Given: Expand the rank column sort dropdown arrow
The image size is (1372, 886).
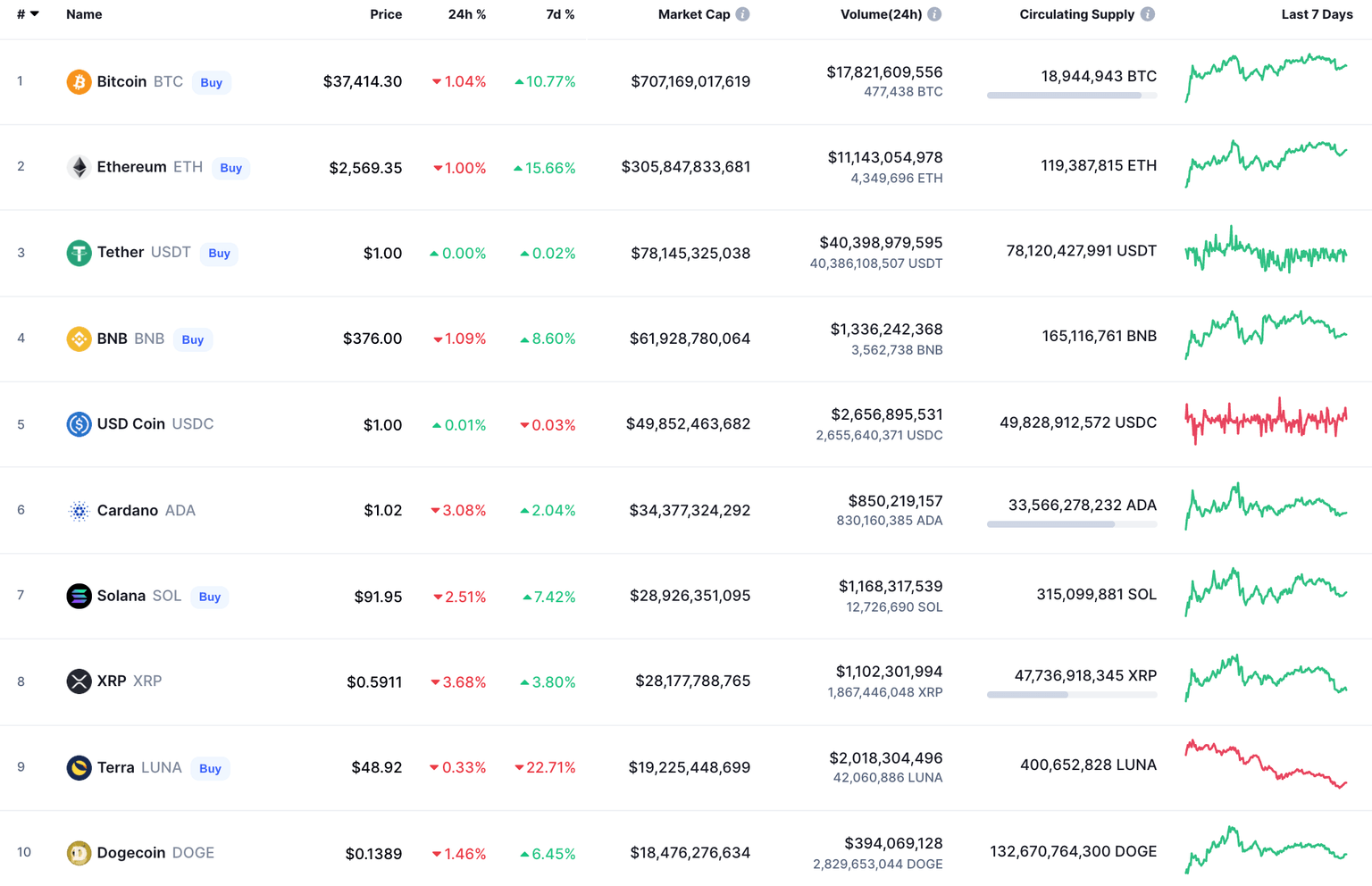Looking at the screenshot, I should (x=36, y=13).
